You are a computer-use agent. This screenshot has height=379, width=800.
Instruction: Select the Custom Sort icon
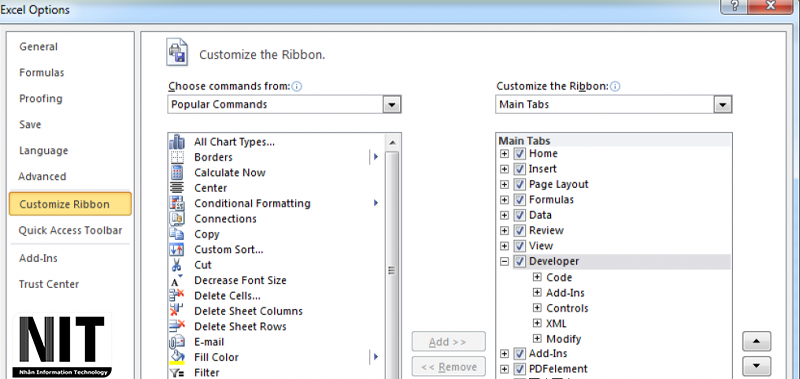coord(177,249)
